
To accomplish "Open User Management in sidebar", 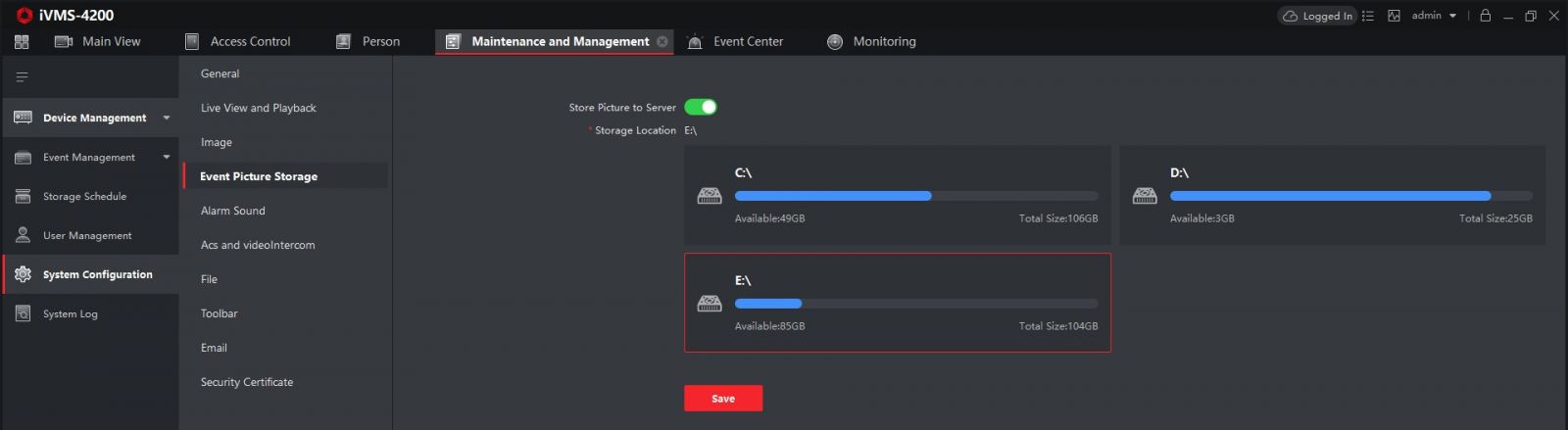I will click(x=86, y=236).
